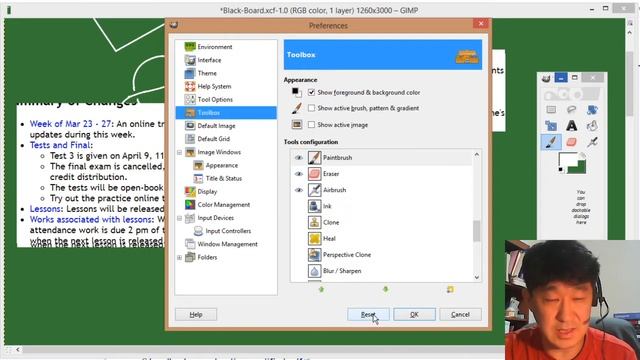This screenshot has width=640, height=360.
Task: Select the Rectangle Select tool in the toolbox
Action: (x=551, y=109)
